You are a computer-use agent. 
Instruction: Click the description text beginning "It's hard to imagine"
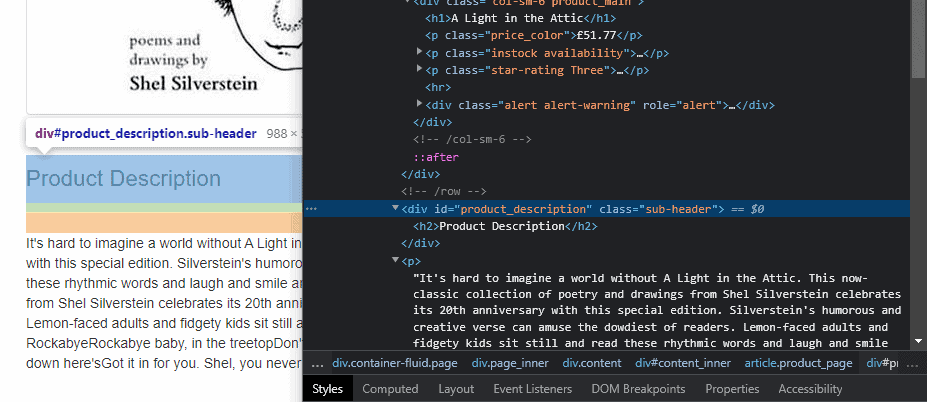pos(164,303)
